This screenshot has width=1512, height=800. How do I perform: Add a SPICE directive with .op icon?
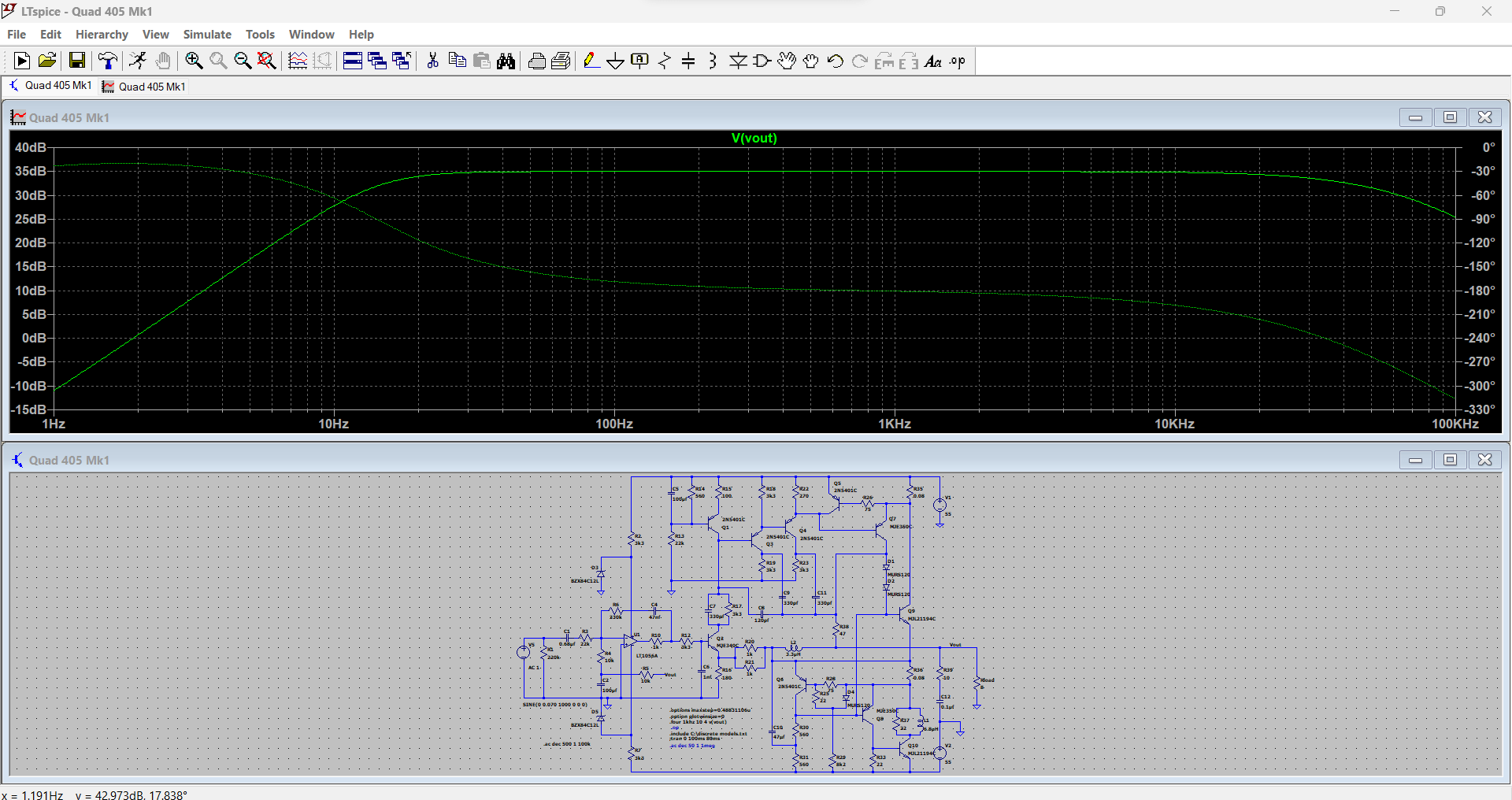coord(958,61)
